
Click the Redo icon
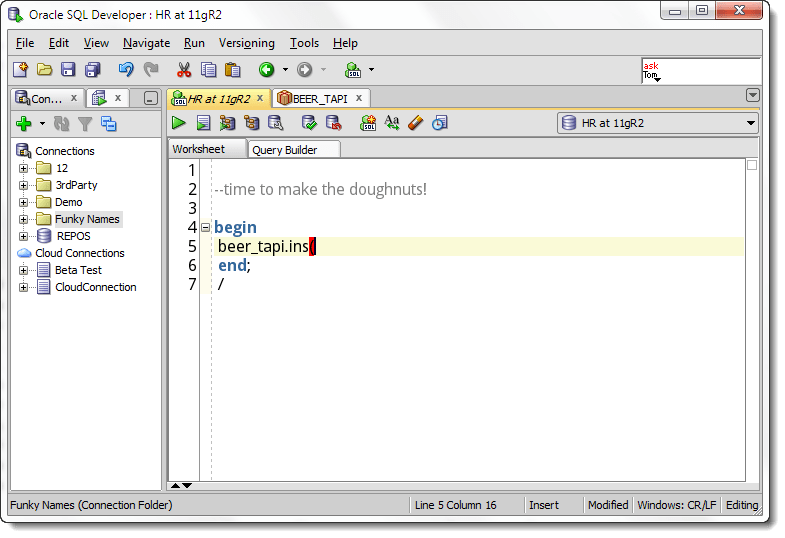pos(151,70)
